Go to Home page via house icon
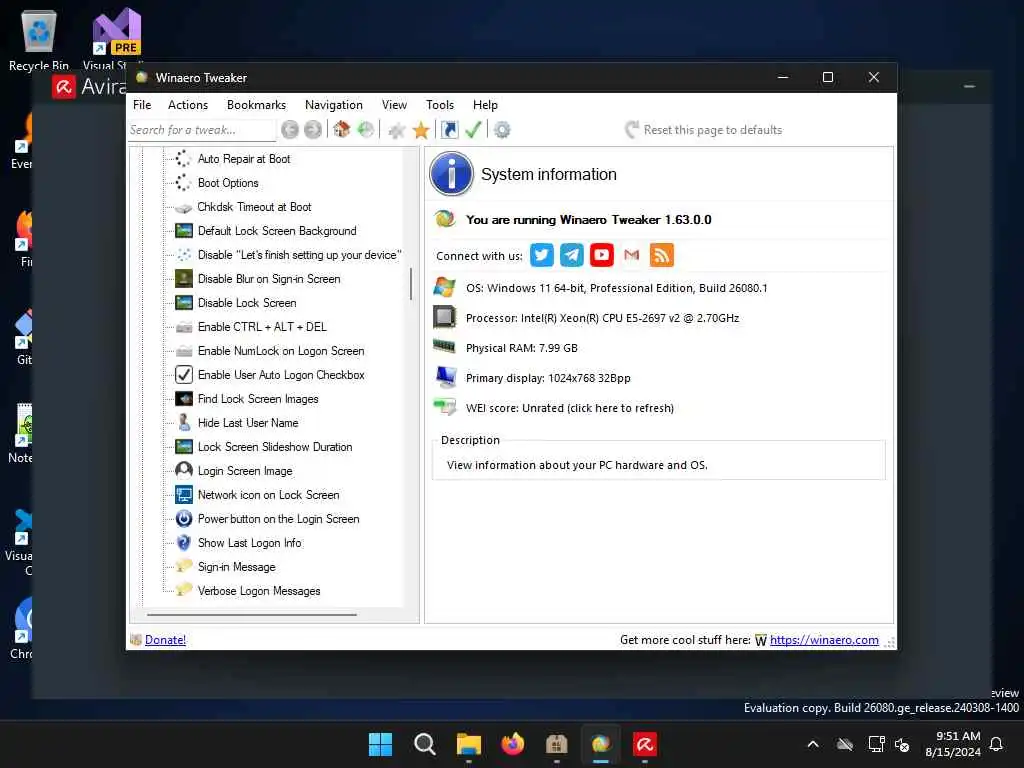 [x=342, y=129]
